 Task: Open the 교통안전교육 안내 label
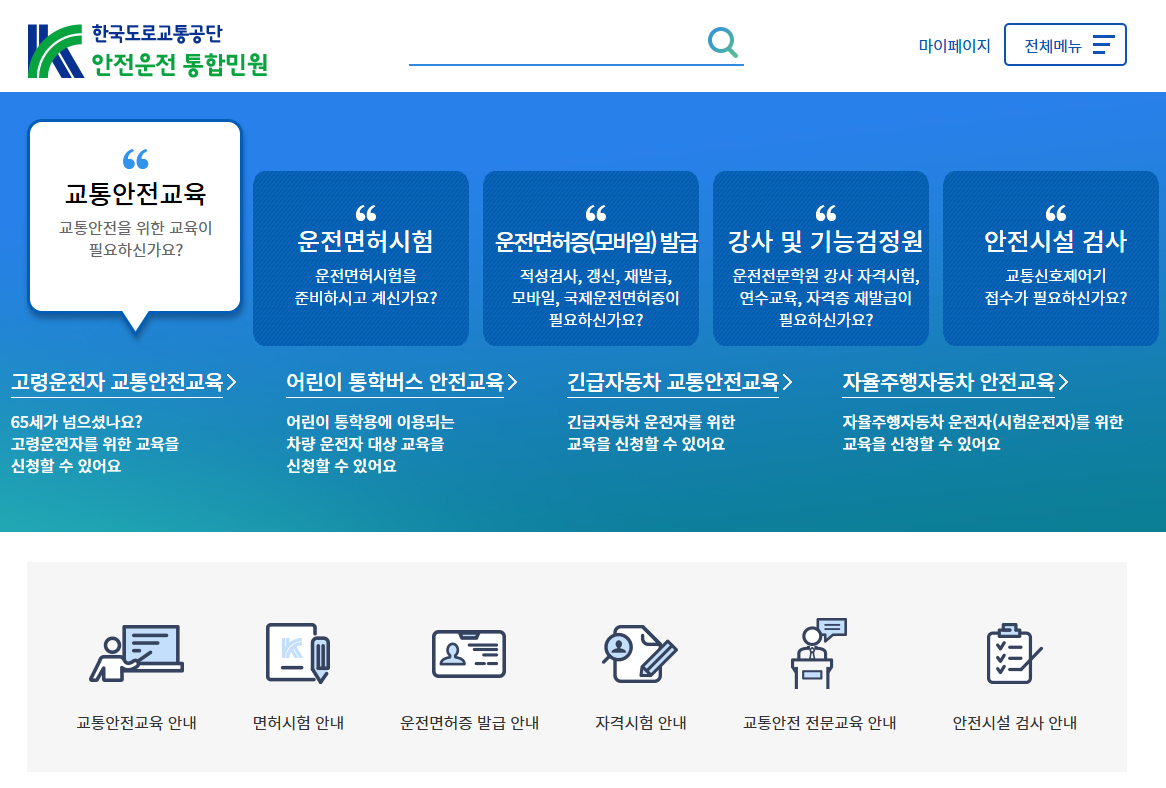coord(137,723)
